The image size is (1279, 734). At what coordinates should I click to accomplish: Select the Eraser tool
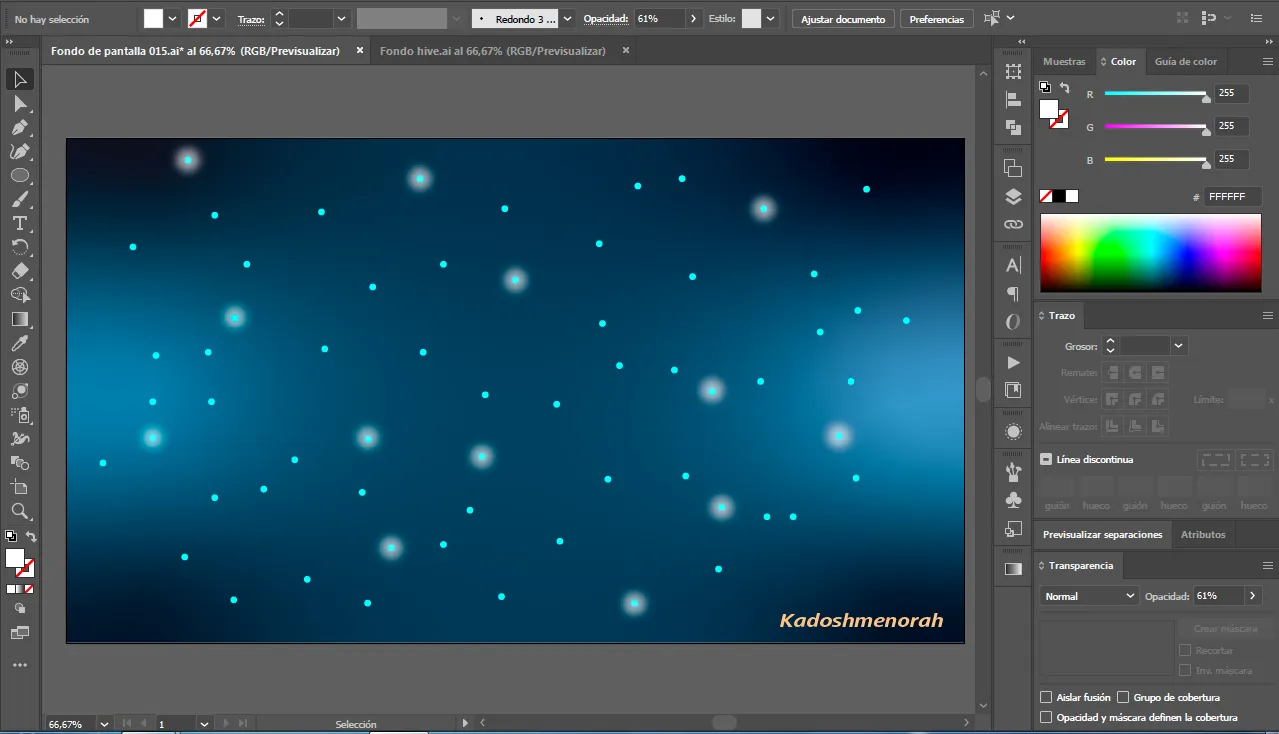[x=20, y=271]
